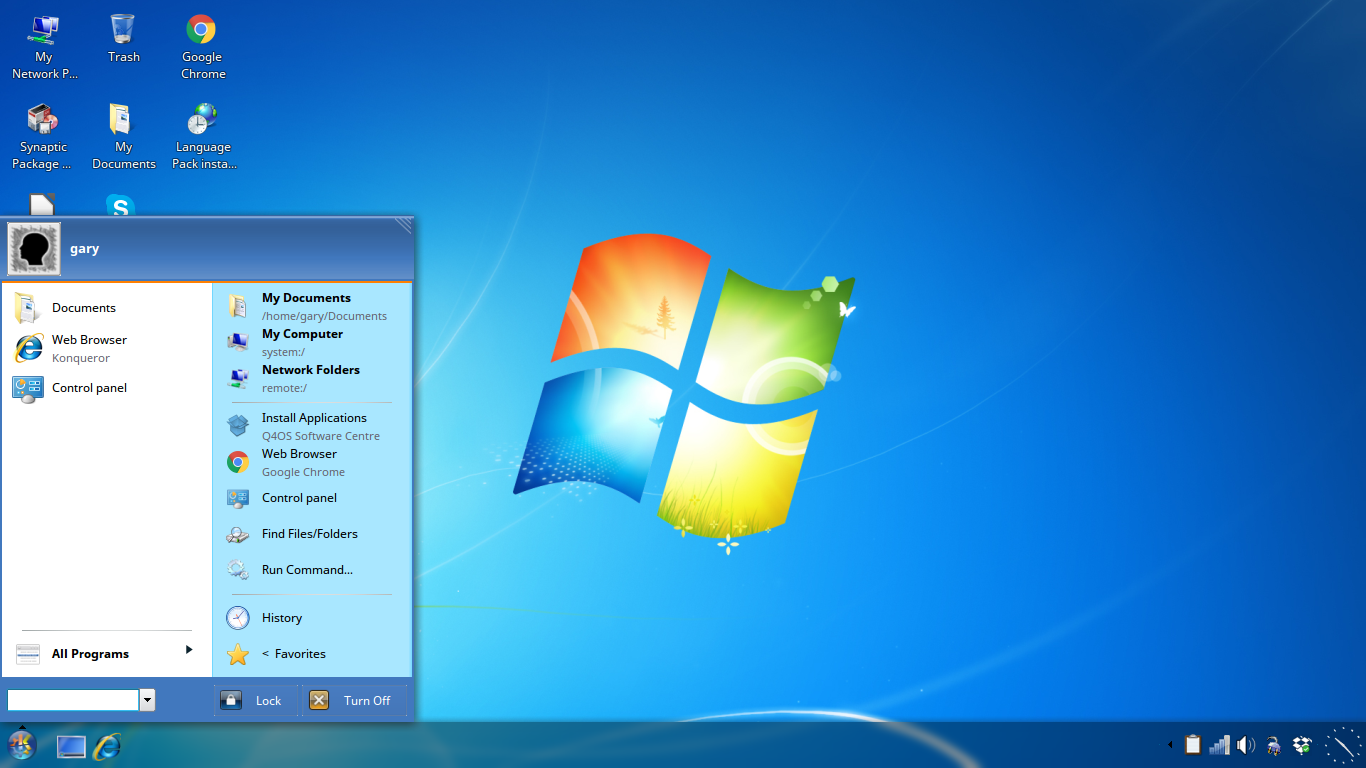Click gary's user avatar picture
Image resolution: width=1366 pixels, height=768 pixels.
coord(34,249)
